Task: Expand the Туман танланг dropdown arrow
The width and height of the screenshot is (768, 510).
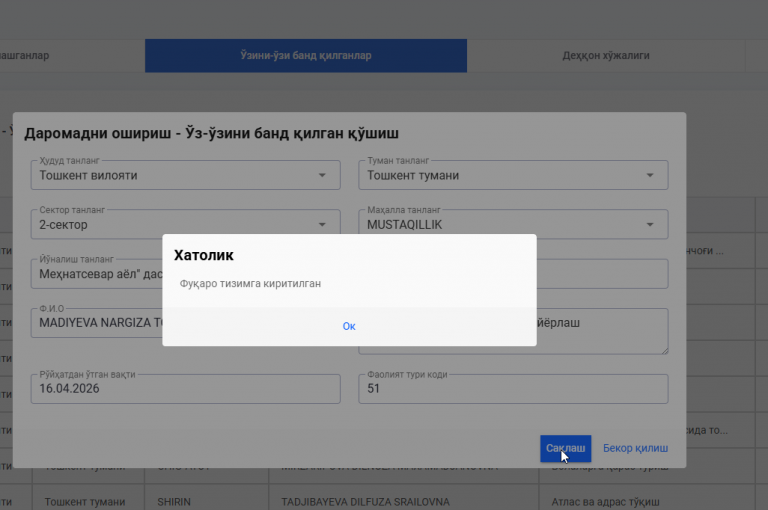Action: coord(649,175)
